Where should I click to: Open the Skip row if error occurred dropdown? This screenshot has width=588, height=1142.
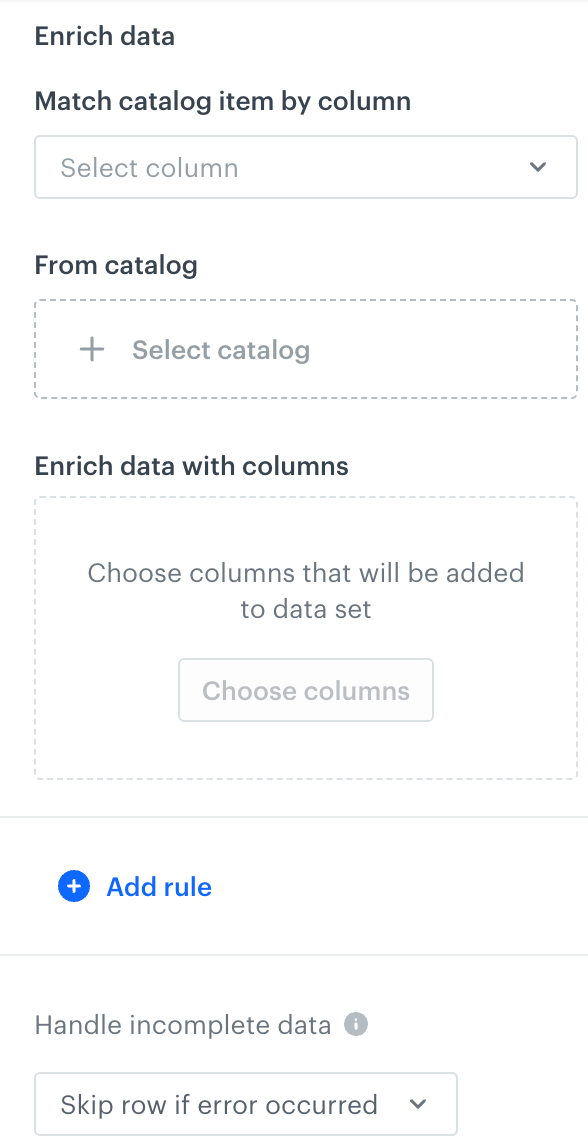tap(245, 1103)
